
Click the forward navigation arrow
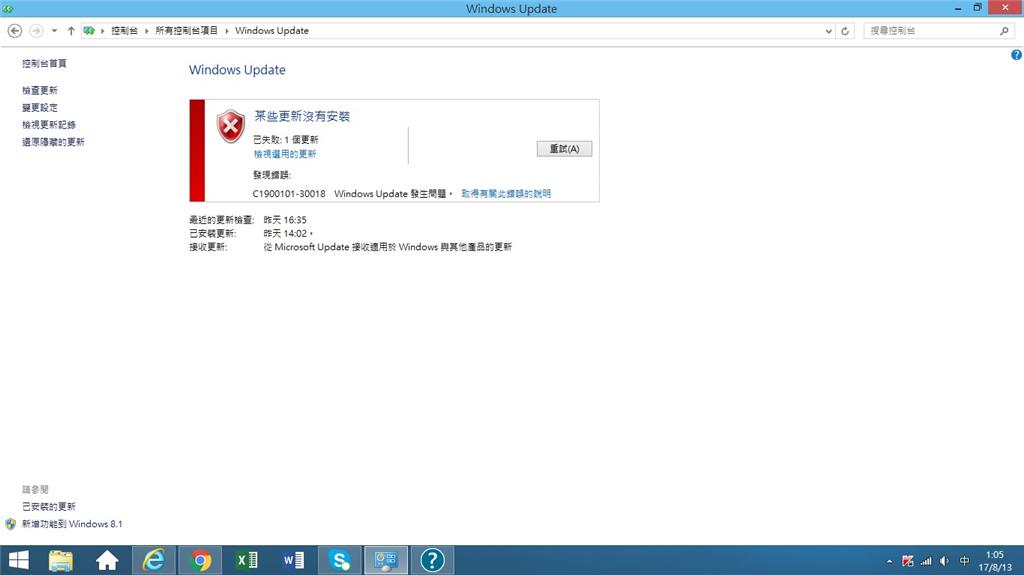(37, 31)
